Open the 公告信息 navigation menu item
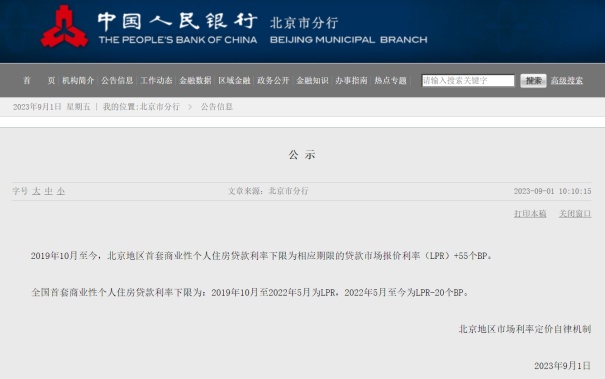Image resolution: width=605 pixels, height=379 pixels. tap(117, 80)
